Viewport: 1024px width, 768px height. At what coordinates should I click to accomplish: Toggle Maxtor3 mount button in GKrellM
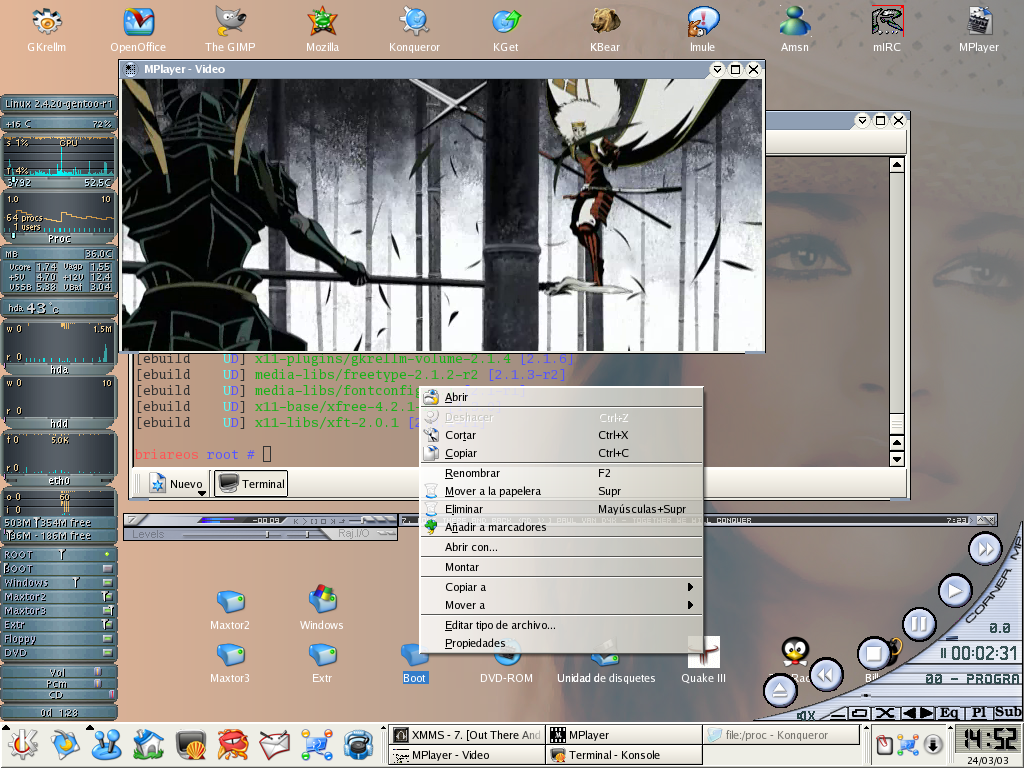coord(107,611)
